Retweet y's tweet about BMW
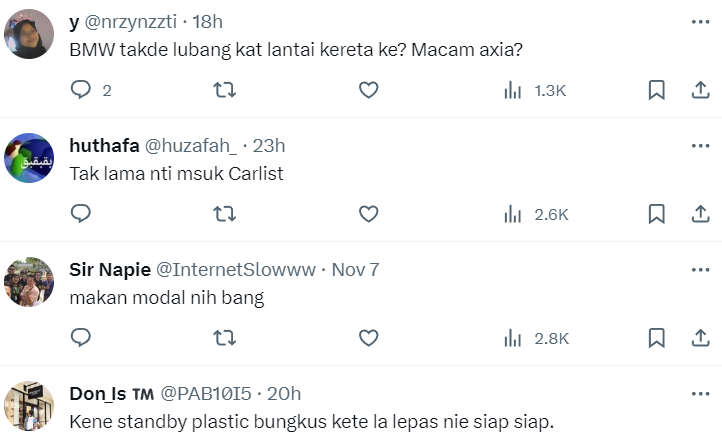 click(226, 90)
